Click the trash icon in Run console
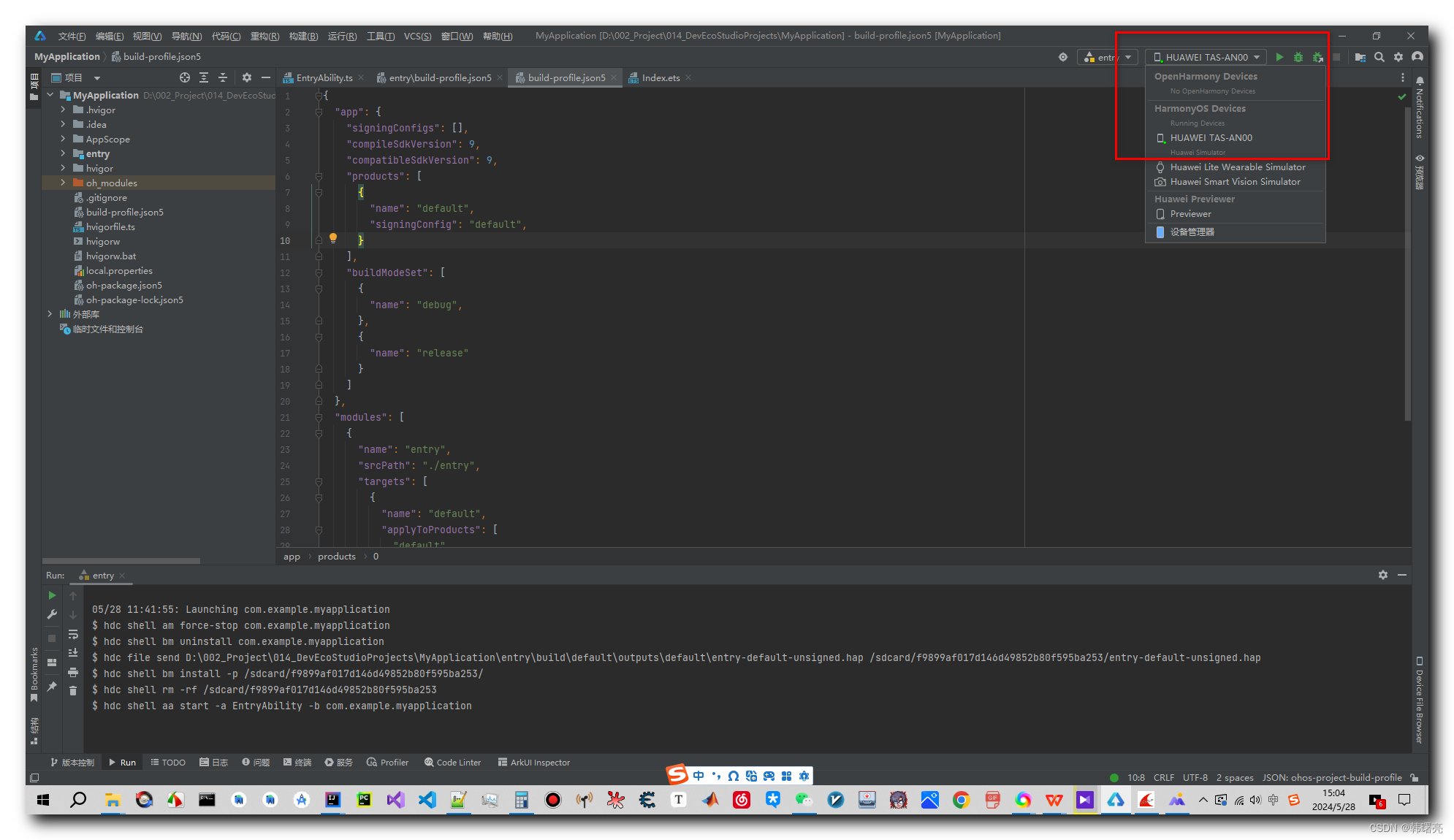 [x=73, y=690]
